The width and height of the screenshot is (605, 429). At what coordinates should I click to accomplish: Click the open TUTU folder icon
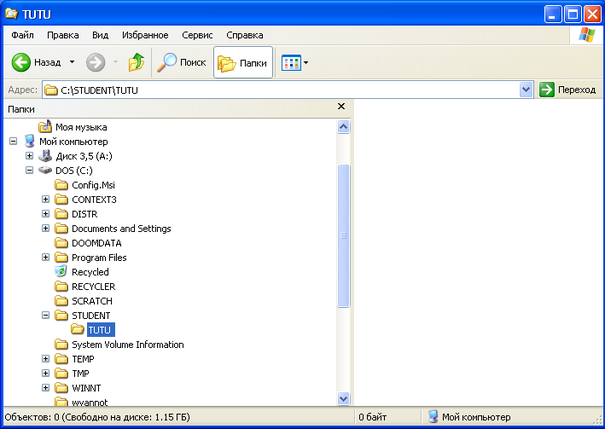tap(78, 329)
